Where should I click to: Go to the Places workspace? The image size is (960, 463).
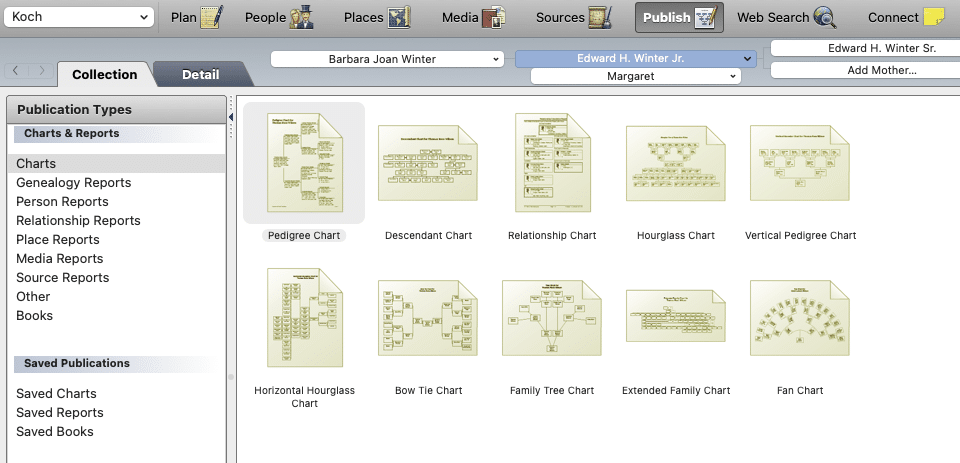400,17
